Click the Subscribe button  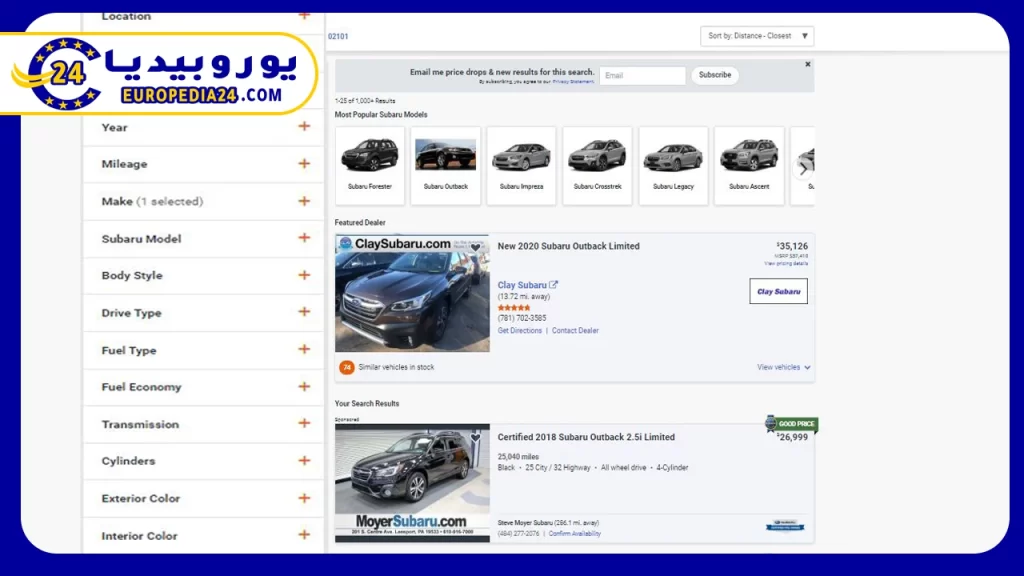click(x=715, y=75)
